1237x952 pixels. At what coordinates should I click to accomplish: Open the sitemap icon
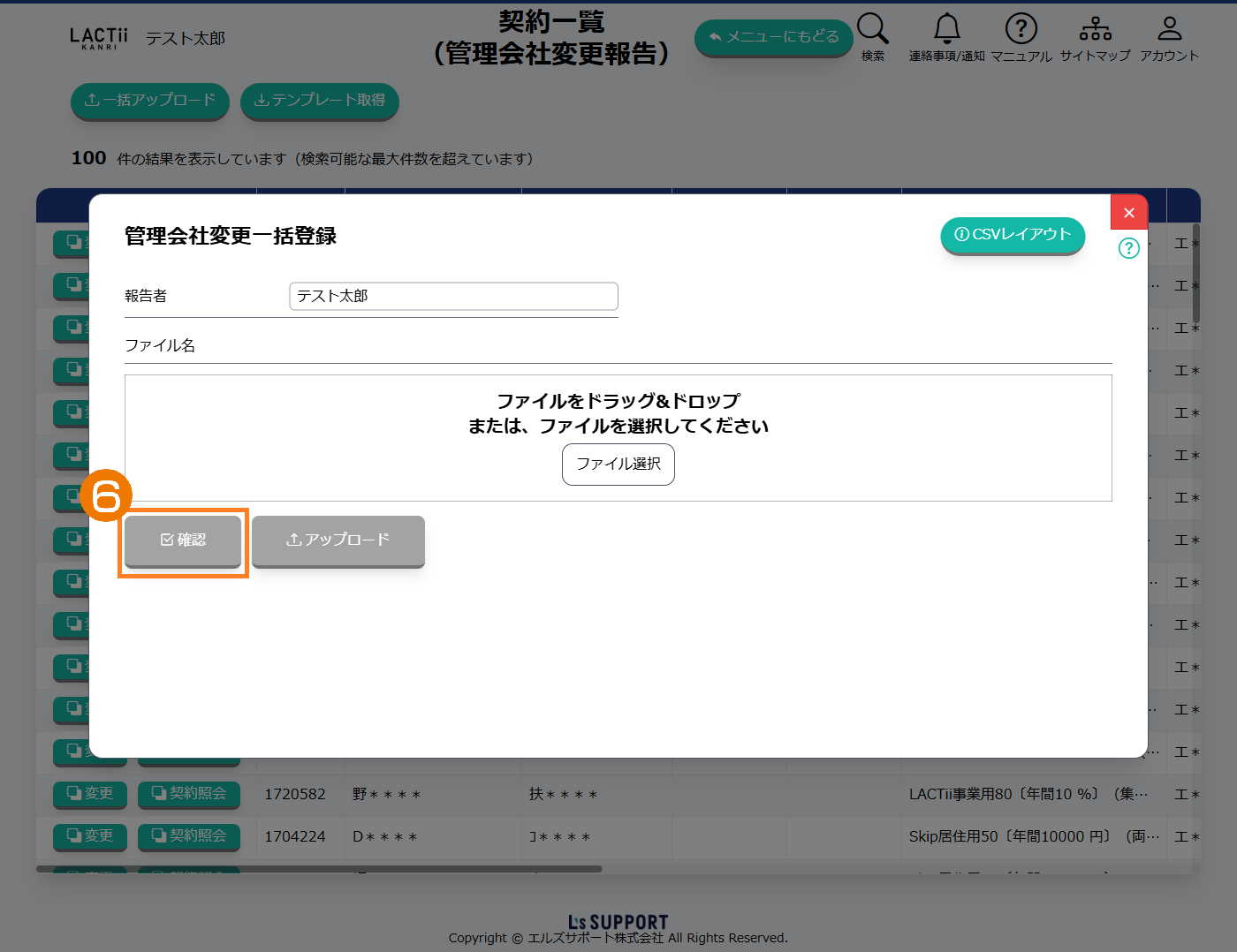[x=1095, y=29]
